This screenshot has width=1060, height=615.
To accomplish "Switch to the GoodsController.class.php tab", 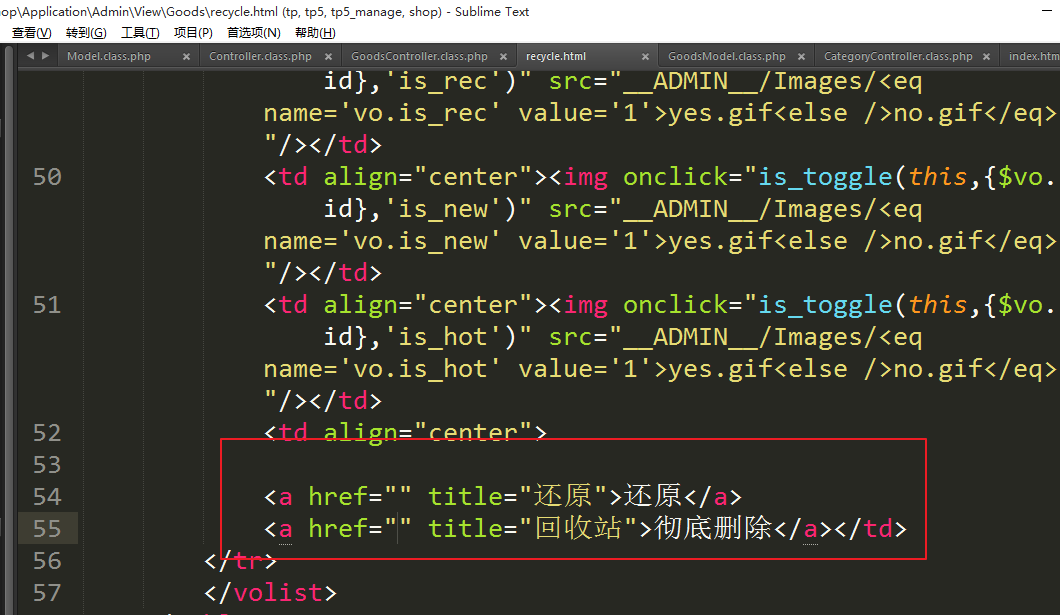I will [x=419, y=57].
